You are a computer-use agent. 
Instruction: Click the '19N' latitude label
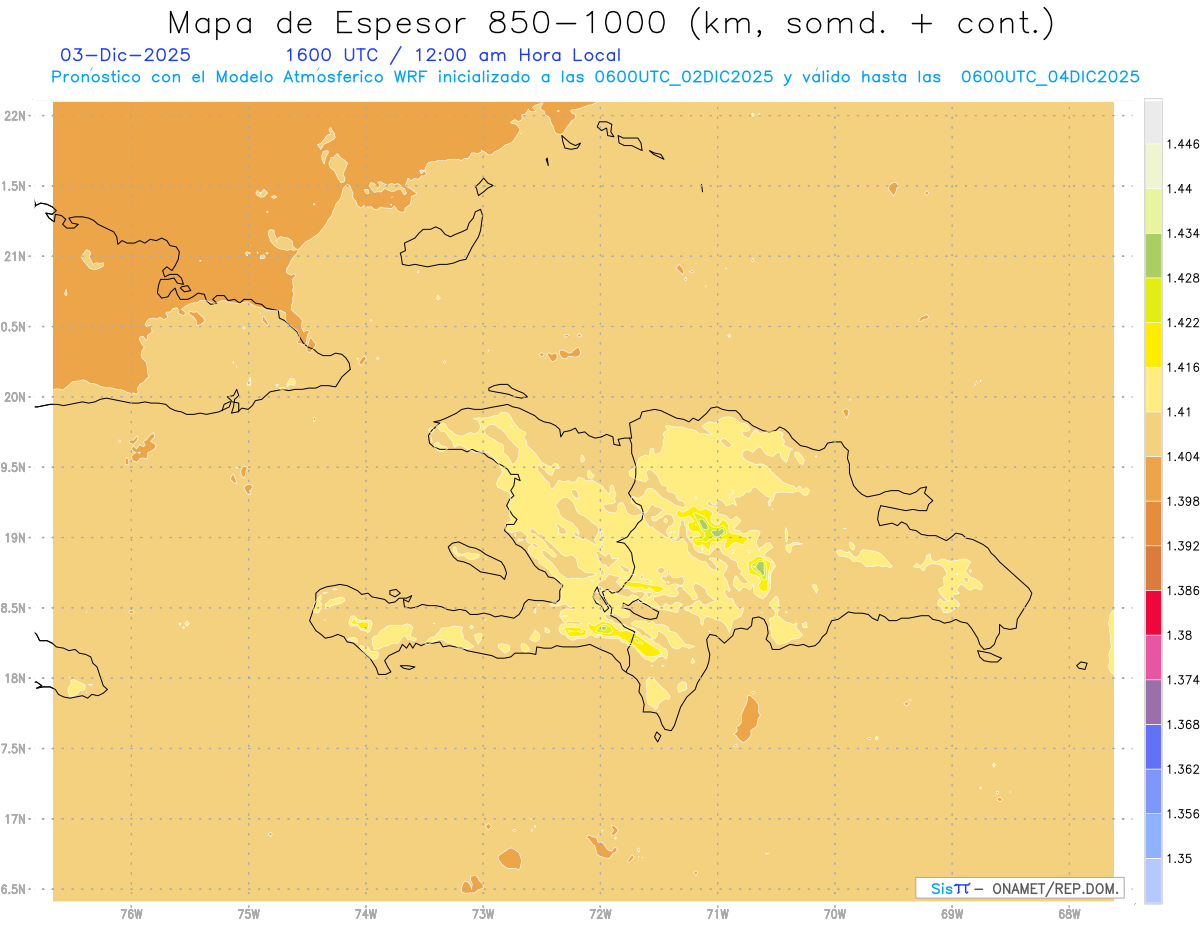pyautogui.click(x=15, y=538)
